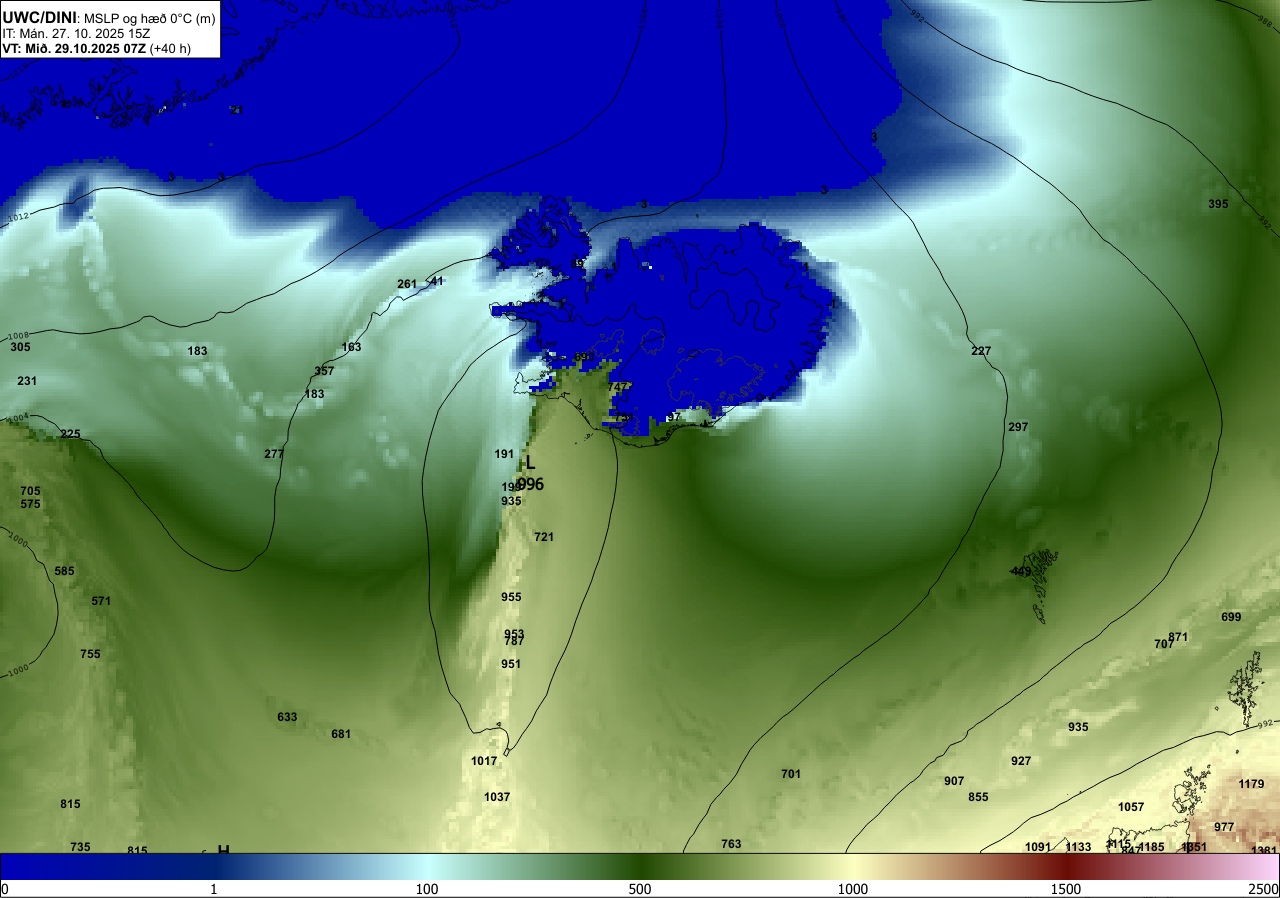Image resolution: width=1280 pixels, height=898 pixels.
Task: Click the 721 height value
Action: (x=544, y=537)
